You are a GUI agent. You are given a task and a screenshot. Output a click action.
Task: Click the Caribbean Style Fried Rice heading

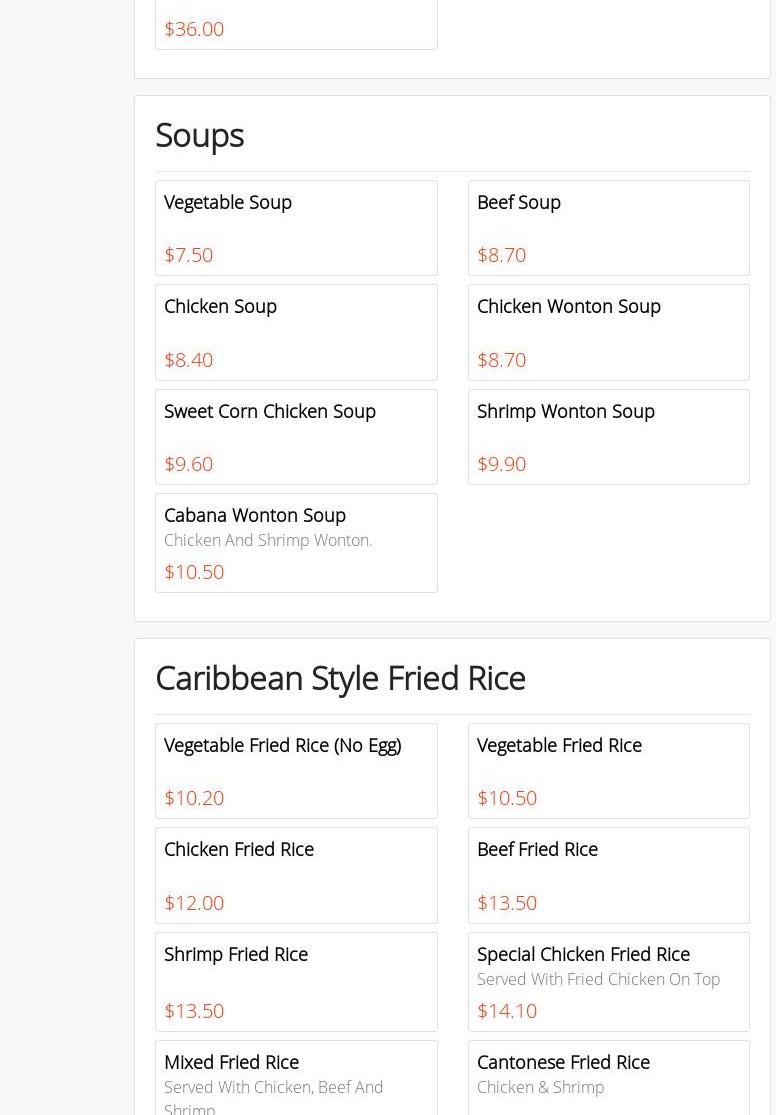(340, 678)
